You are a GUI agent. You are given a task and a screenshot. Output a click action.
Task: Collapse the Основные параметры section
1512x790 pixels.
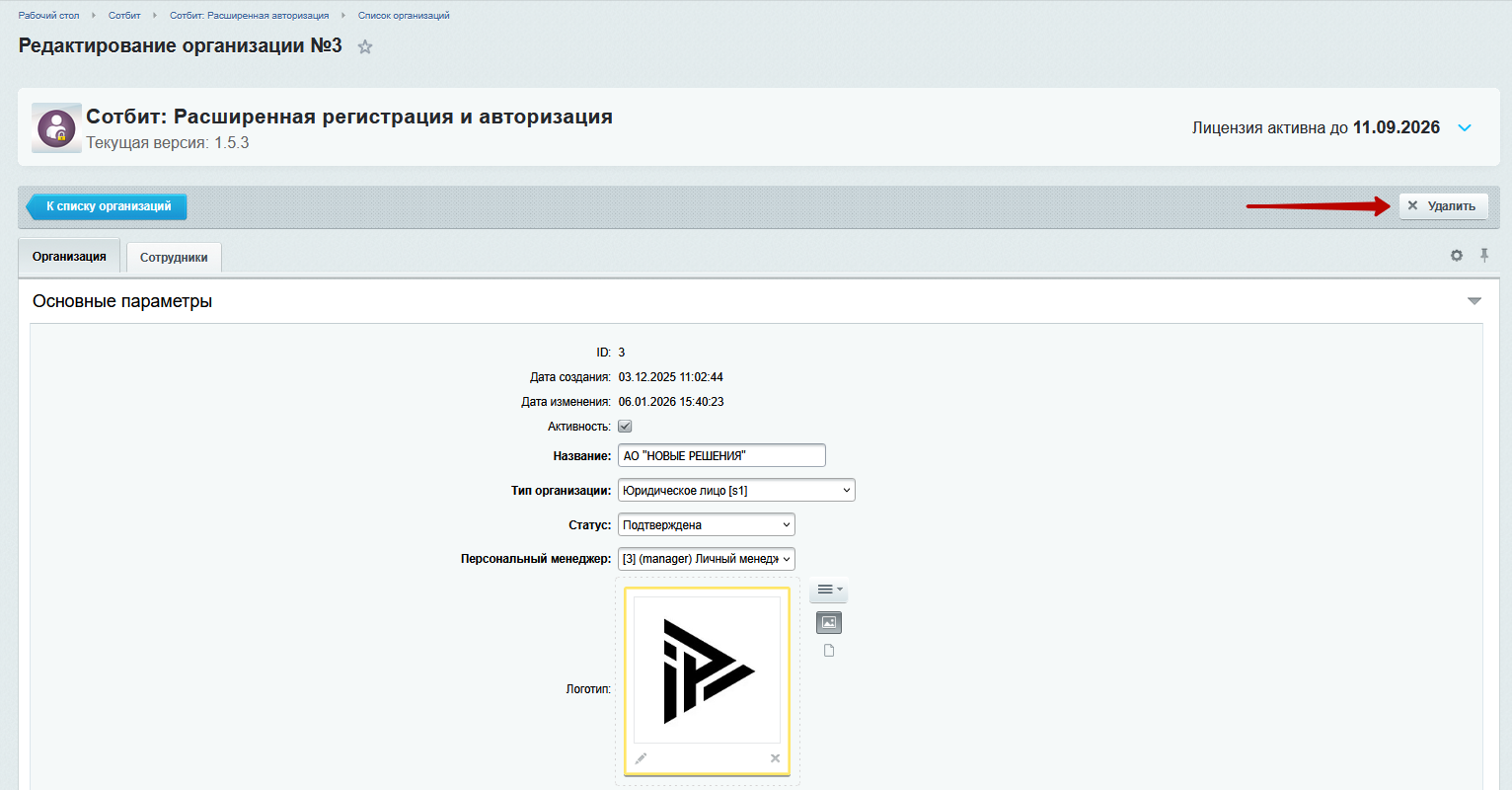click(1474, 301)
